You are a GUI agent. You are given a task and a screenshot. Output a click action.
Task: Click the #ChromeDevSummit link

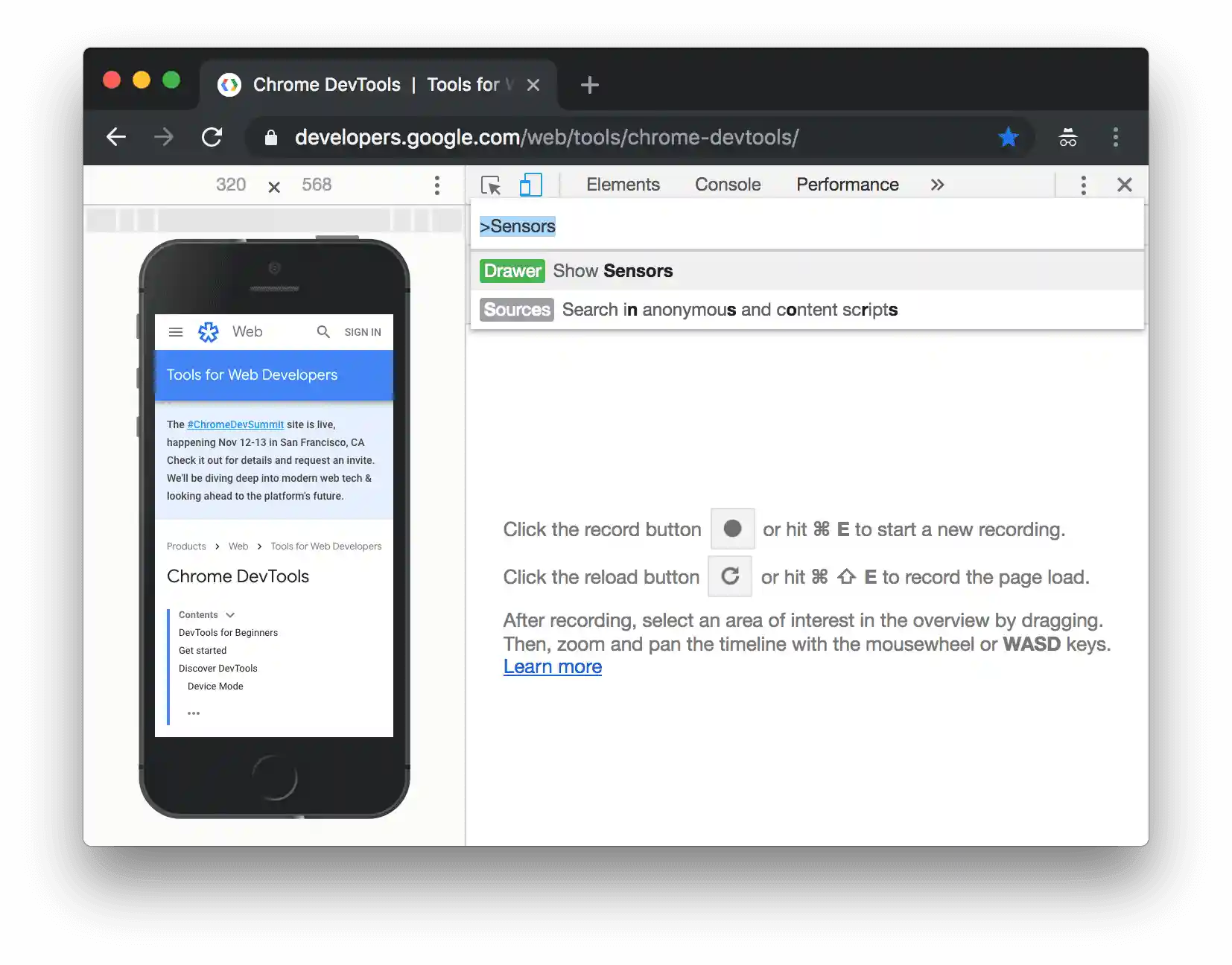click(x=235, y=424)
